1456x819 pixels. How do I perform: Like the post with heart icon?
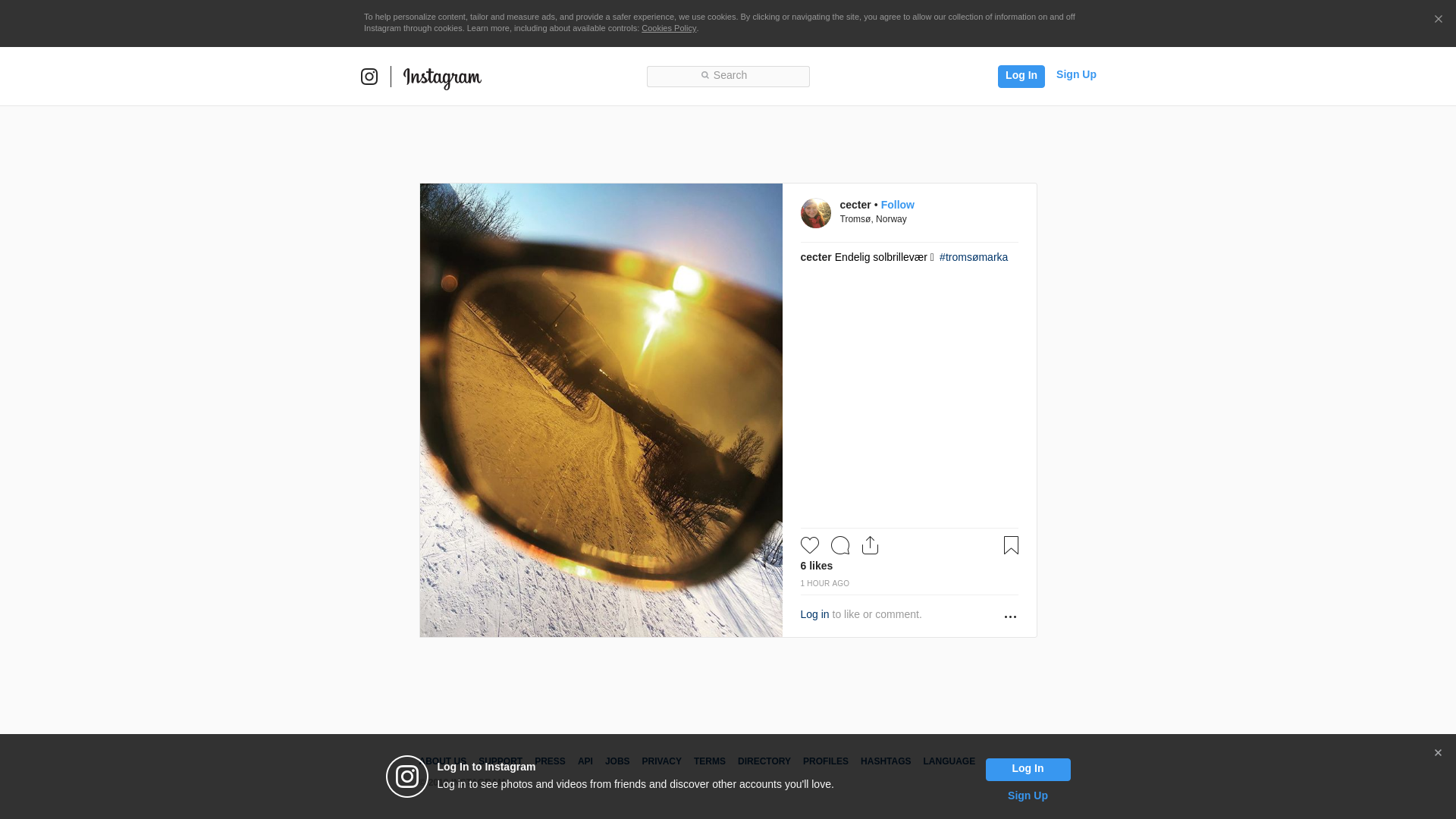point(810,545)
